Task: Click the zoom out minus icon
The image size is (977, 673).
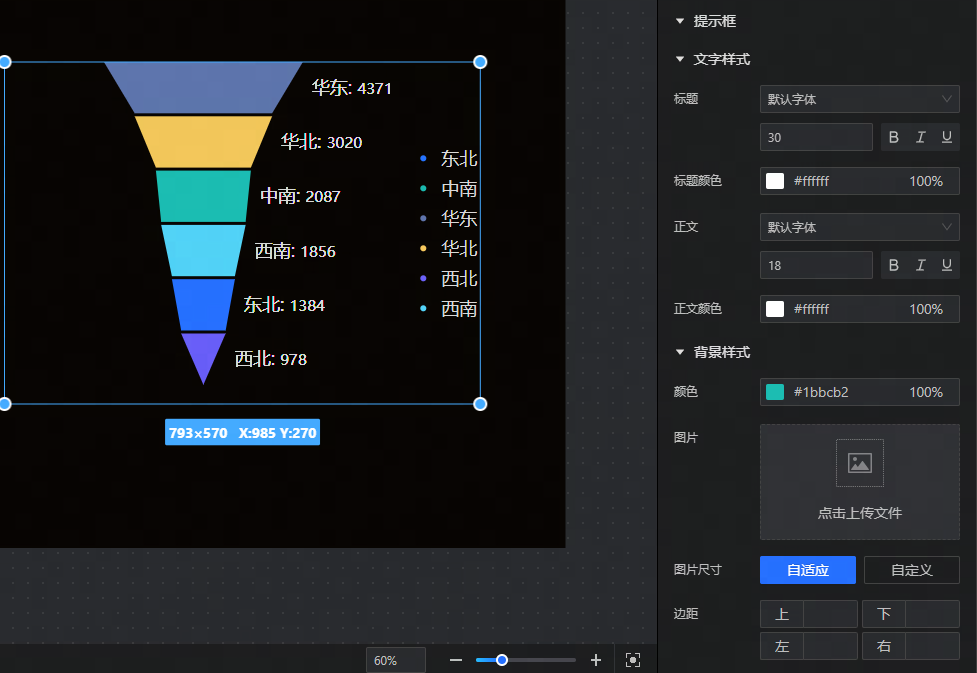Action: [x=456, y=660]
